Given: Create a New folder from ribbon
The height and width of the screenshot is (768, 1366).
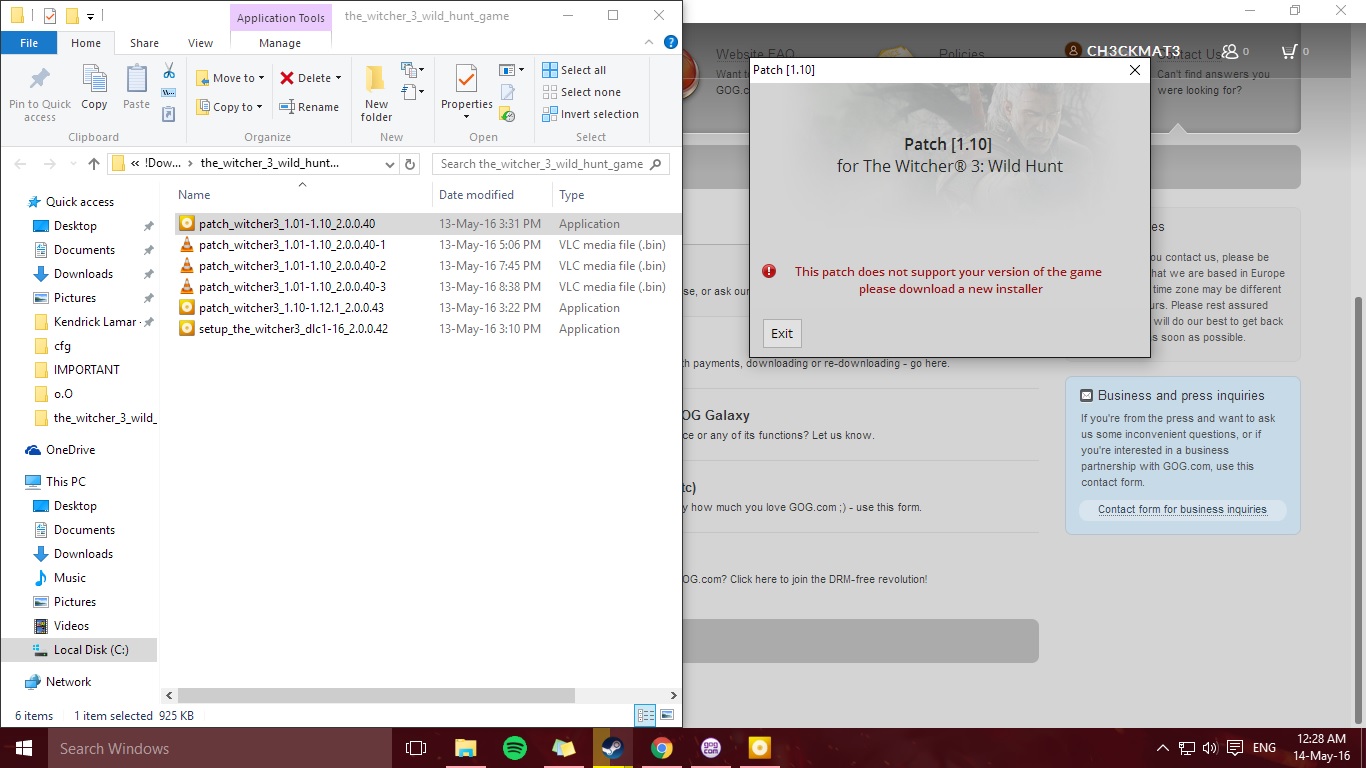Looking at the screenshot, I should tap(376, 93).
